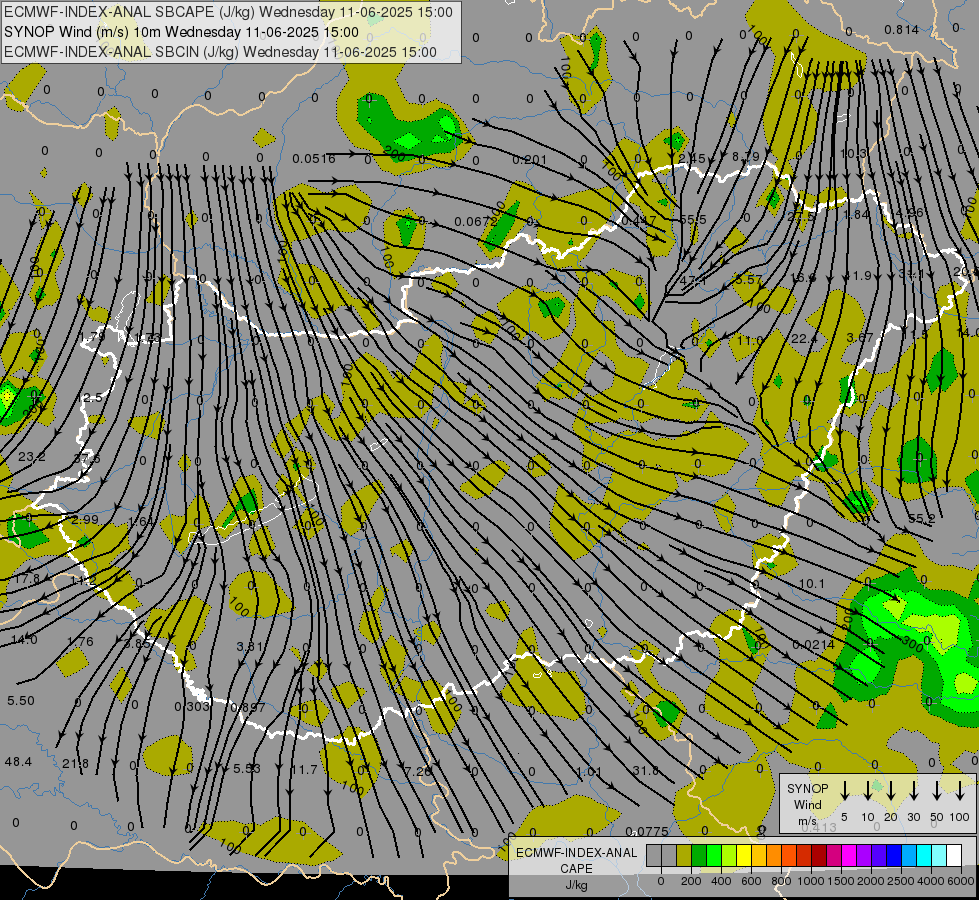Click the wind arrow above the 20 m/s label
Viewport: 979px width, 900px height.
[891, 791]
